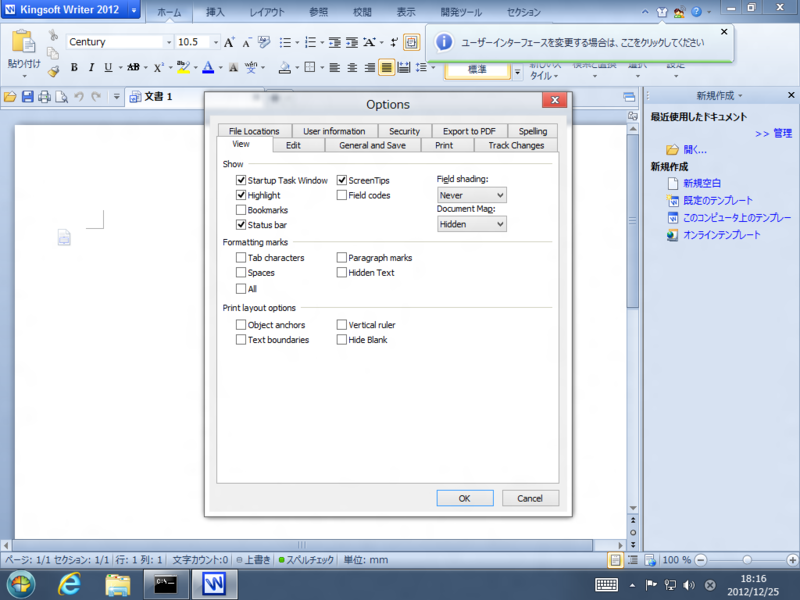Screen dimensions: 800x600
Task: Open the Kingsoft Writer 2012 menu arrow
Action: (134, 10)
